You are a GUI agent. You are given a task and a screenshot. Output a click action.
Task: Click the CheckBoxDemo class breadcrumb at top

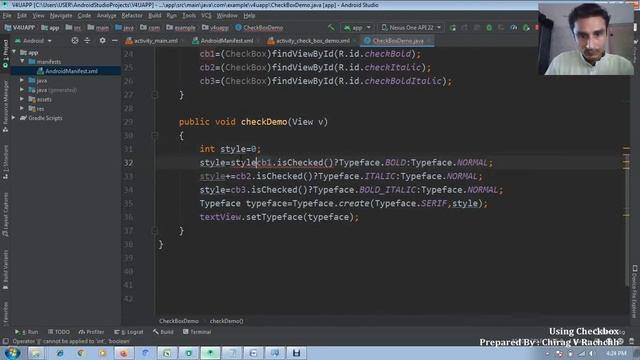click(259, 28)
